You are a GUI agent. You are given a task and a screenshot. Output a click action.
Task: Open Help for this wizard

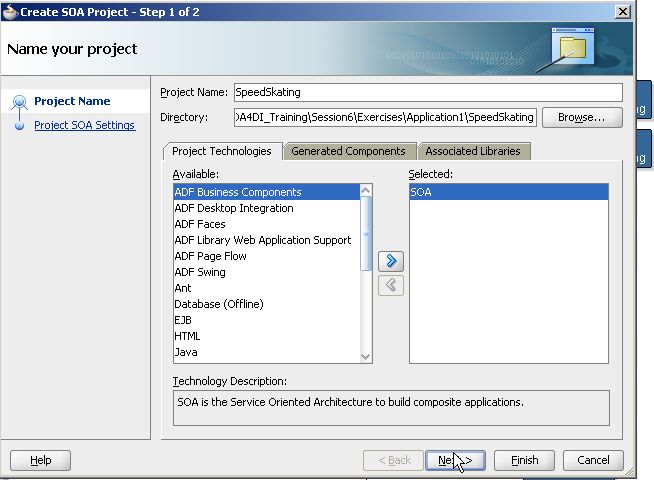point(40,460)
